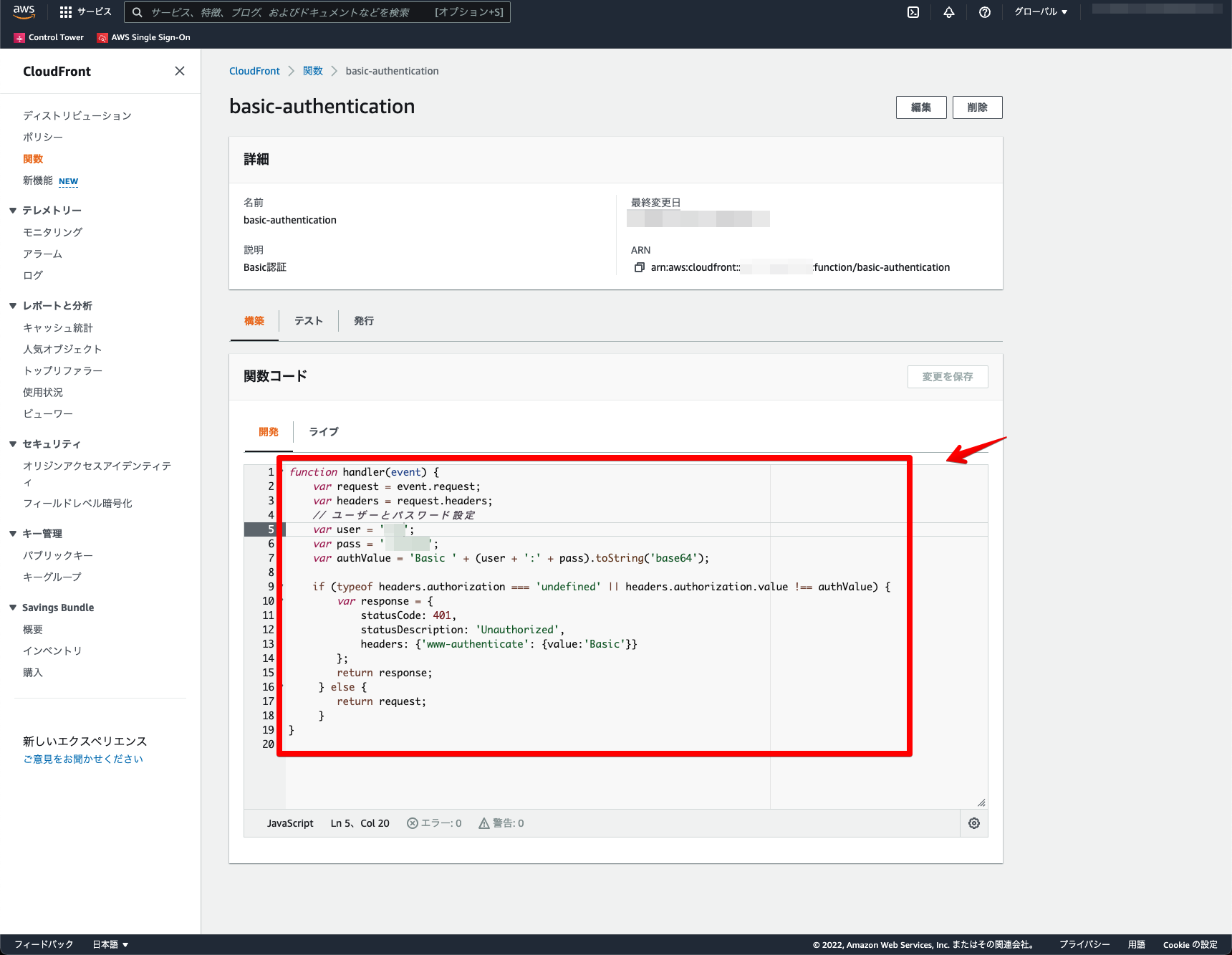Open Savings Bundle 概要 page

coord(33,629)
